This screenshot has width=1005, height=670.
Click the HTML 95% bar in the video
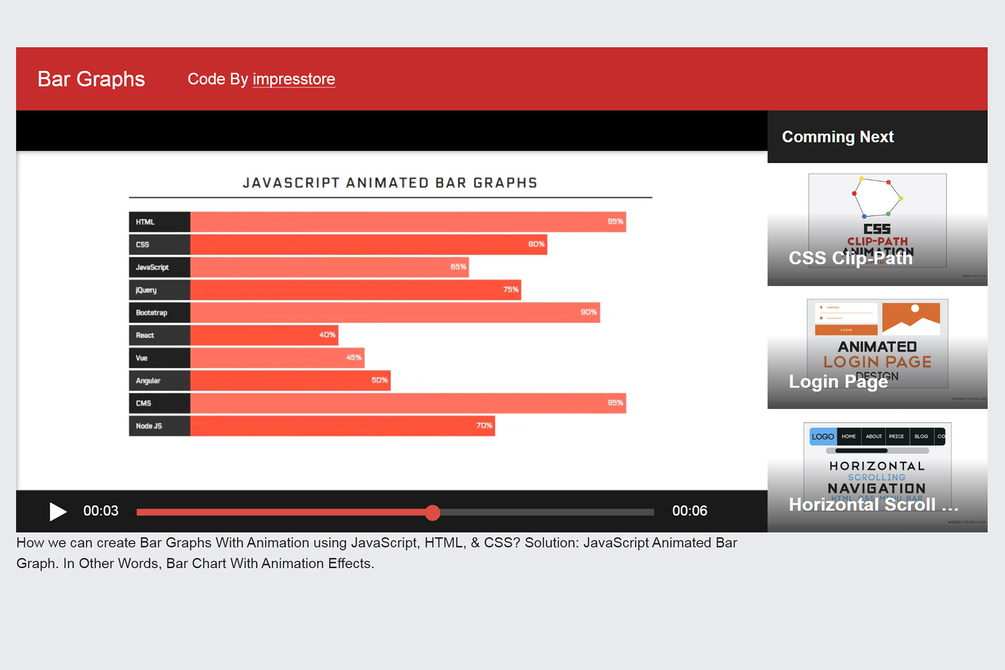tap(408, 222)
